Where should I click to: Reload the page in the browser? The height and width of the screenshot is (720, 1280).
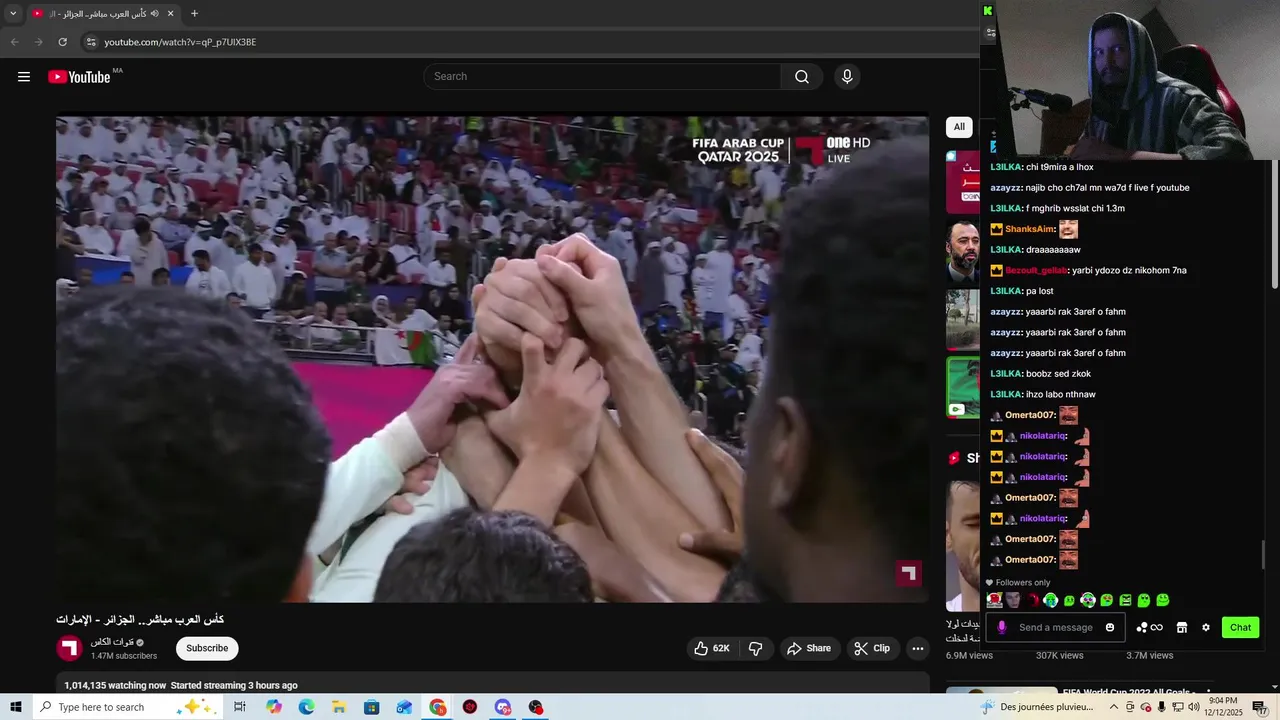[x=62, y=42]
